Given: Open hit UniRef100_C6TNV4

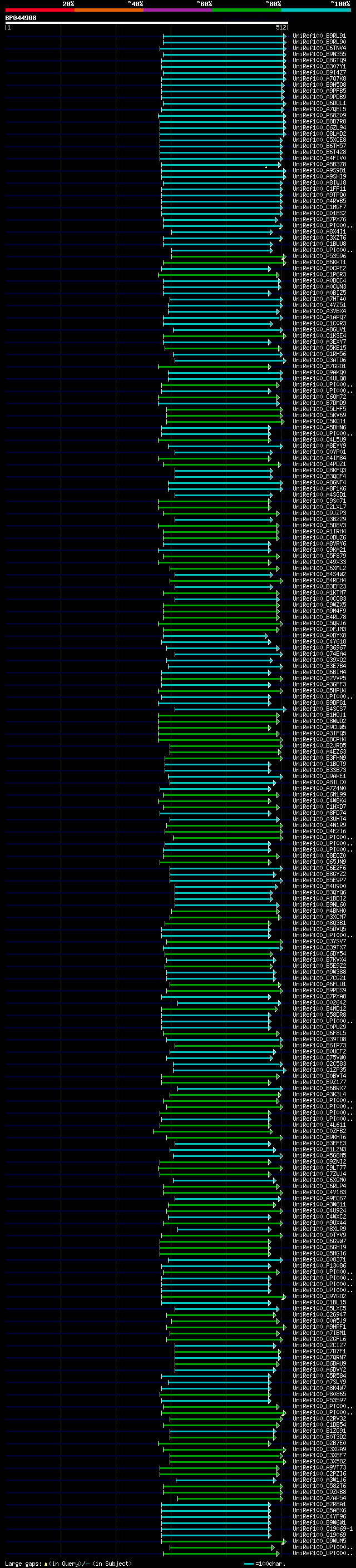Looking at the screenshot, I should click(x=319, y=48).
